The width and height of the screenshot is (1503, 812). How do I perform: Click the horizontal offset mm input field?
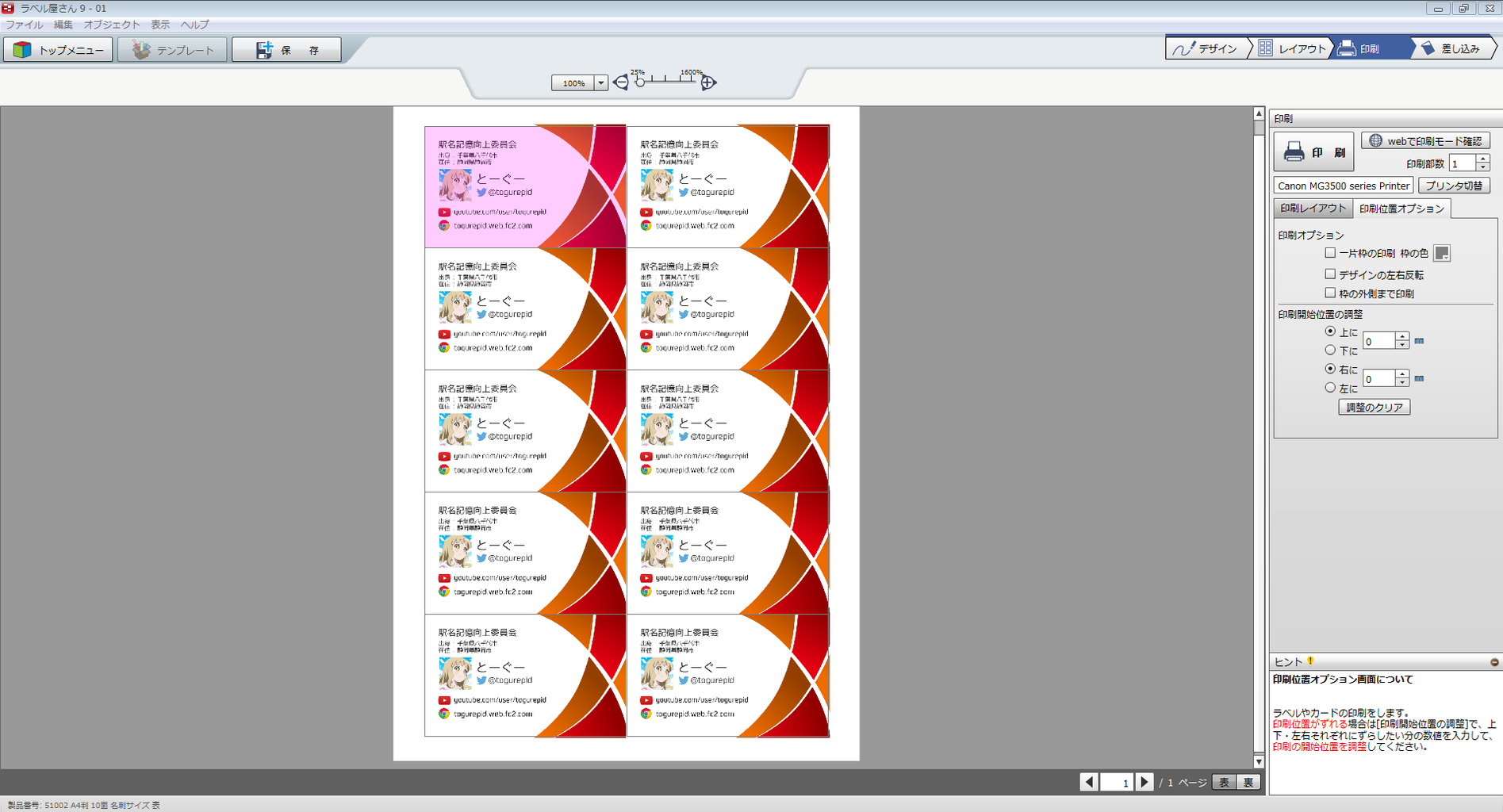1378,378
